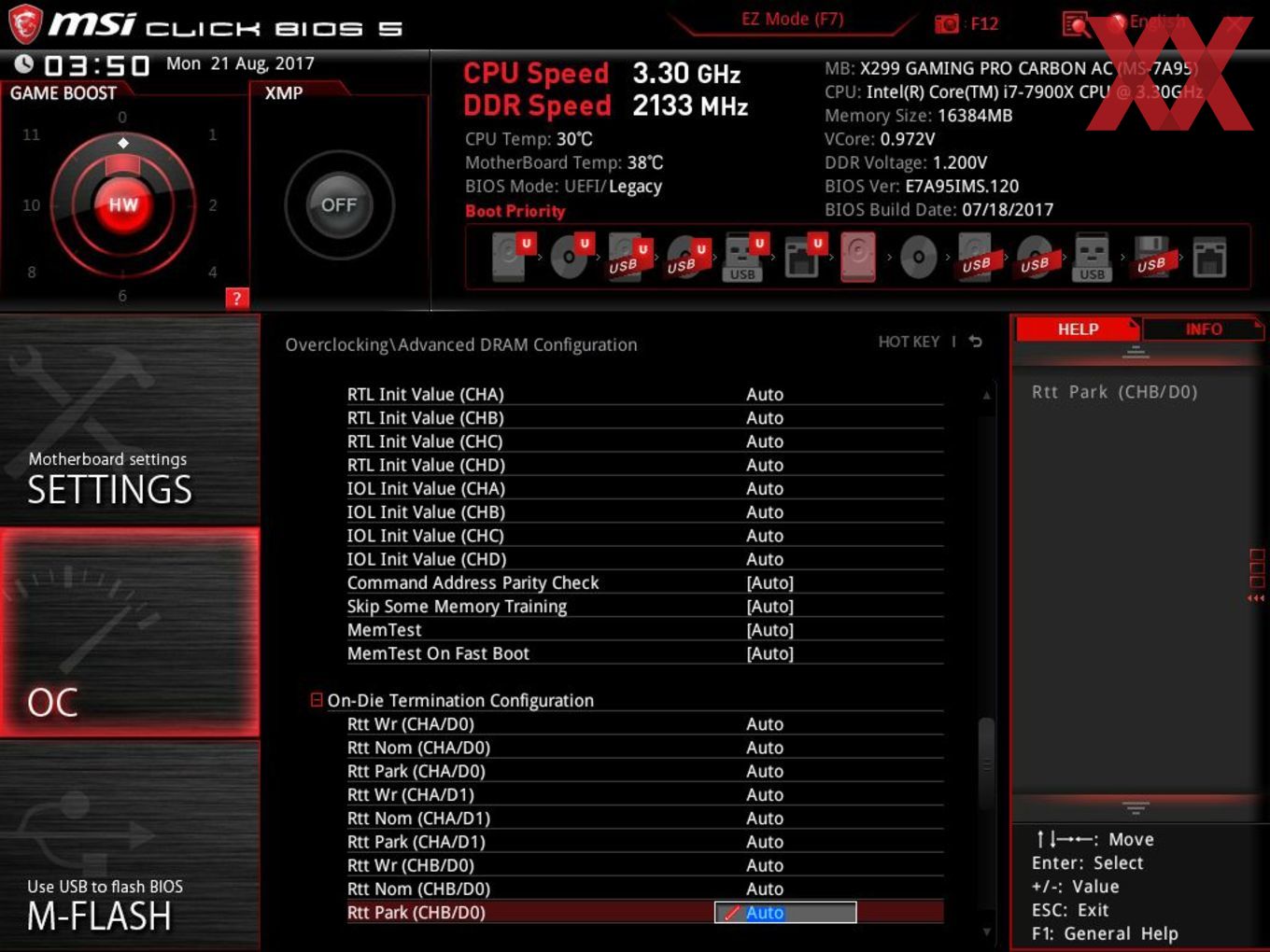Viewport: 1270px width, 952px height.
Task: Click the Auto value for Rtt Nom (CHA/D1)
Action: tap(765, 819)
